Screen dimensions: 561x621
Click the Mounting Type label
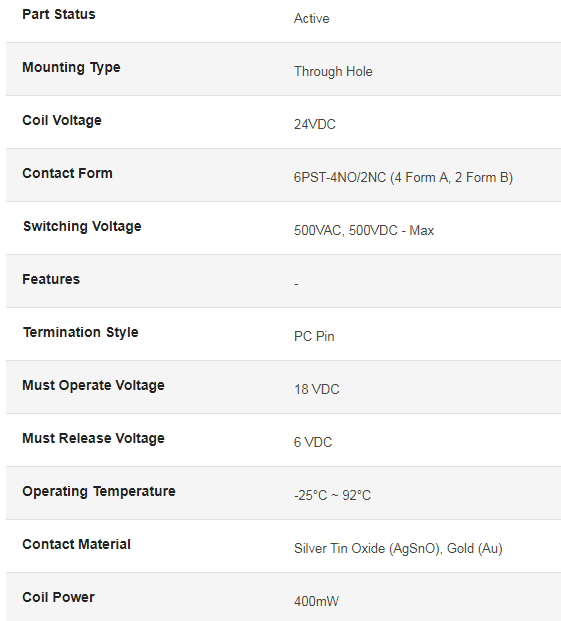pos(71,68)
